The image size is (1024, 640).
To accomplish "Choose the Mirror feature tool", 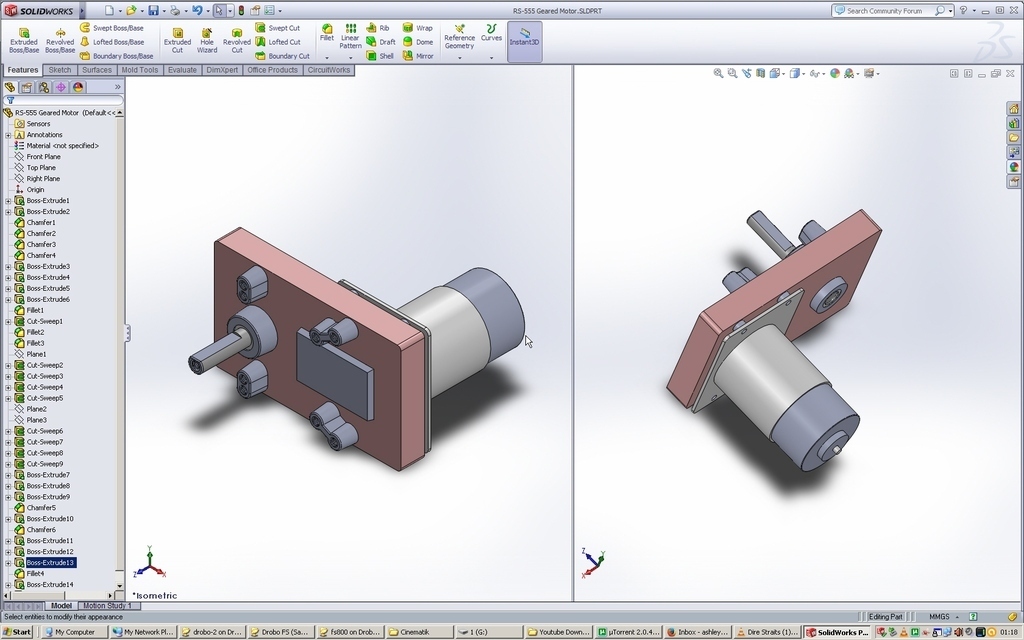I will pyautogui.click(x=418, y=56).
